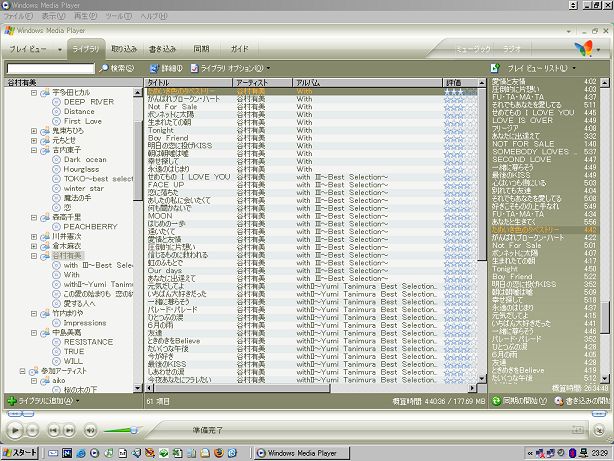This screenshot has width=614, height=461.
Task: Select the Distance album in the tree
Action: 79,112
